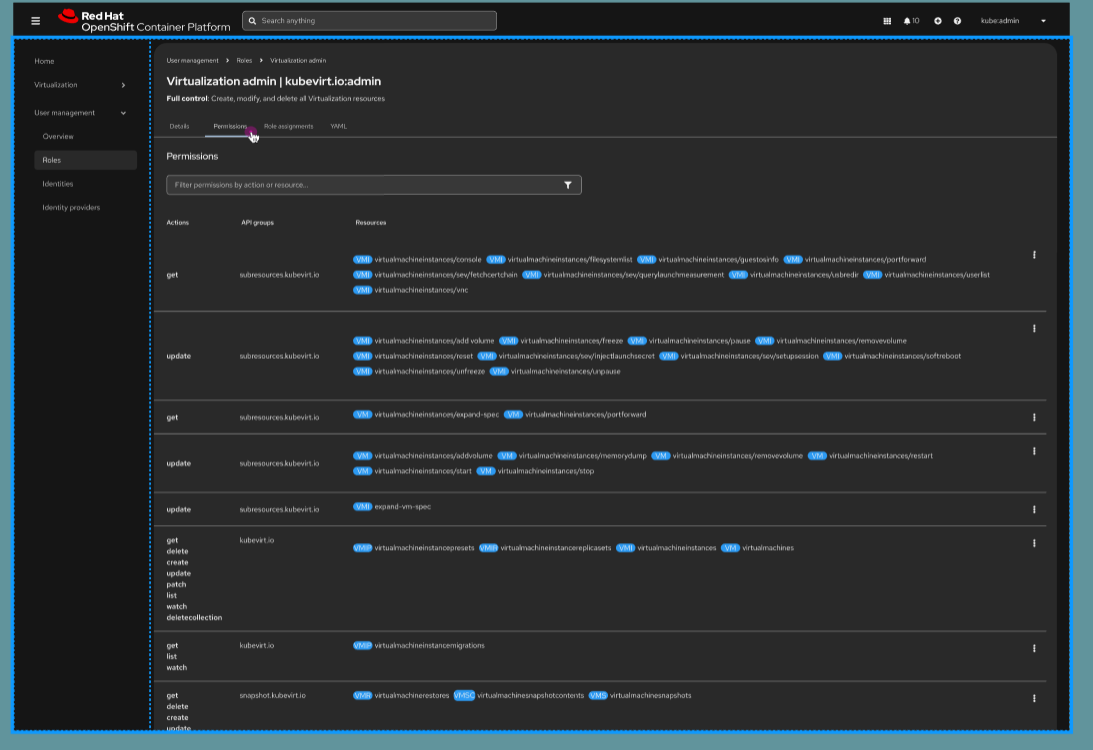Open kebab menu for virtualmachineinstancemigrations row
Image resolution: width=1093 pixels, height=750 pixels.
pyautogui.click(x=1034, y=648)
